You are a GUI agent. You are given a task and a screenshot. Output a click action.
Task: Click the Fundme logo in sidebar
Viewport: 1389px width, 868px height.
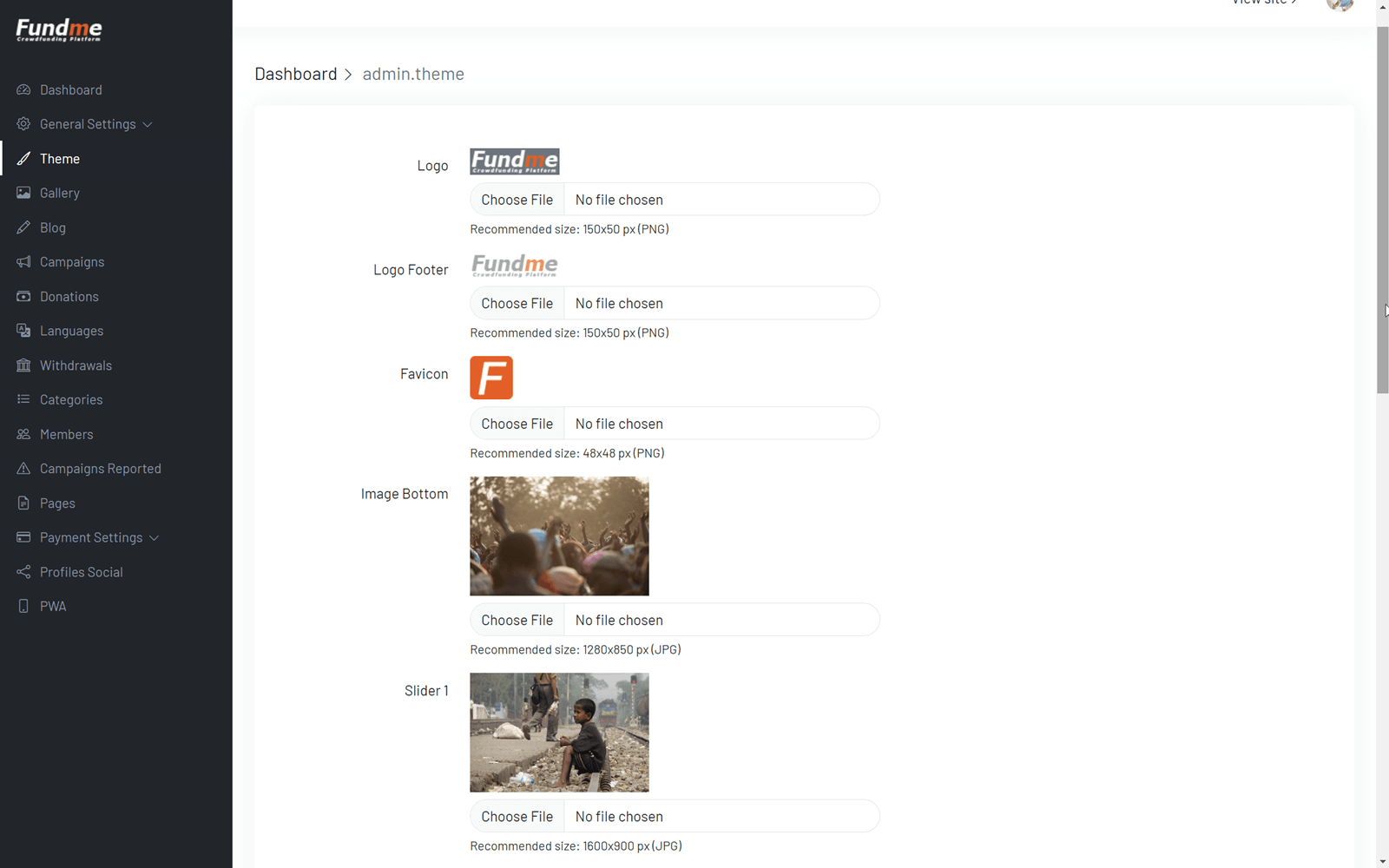pyautogui.click(x=59, y=30)
